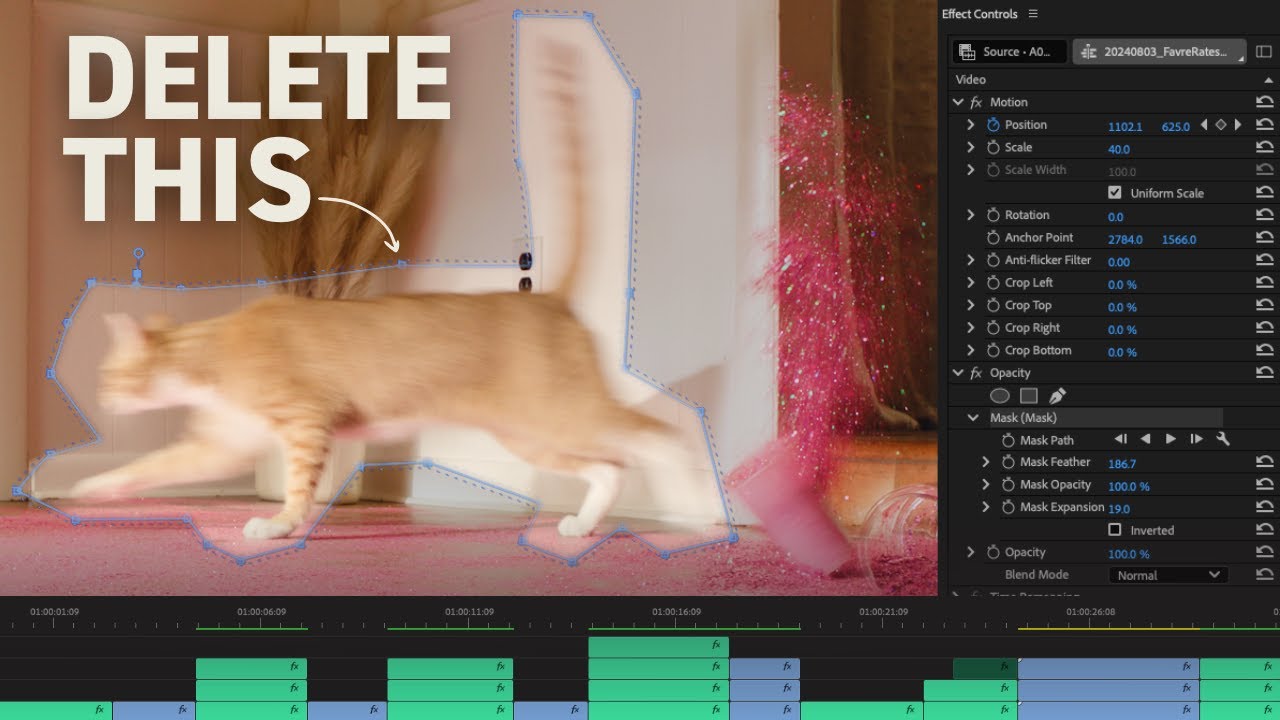Track selected mask forward one frame
1280x720 pixels.
1196,439
